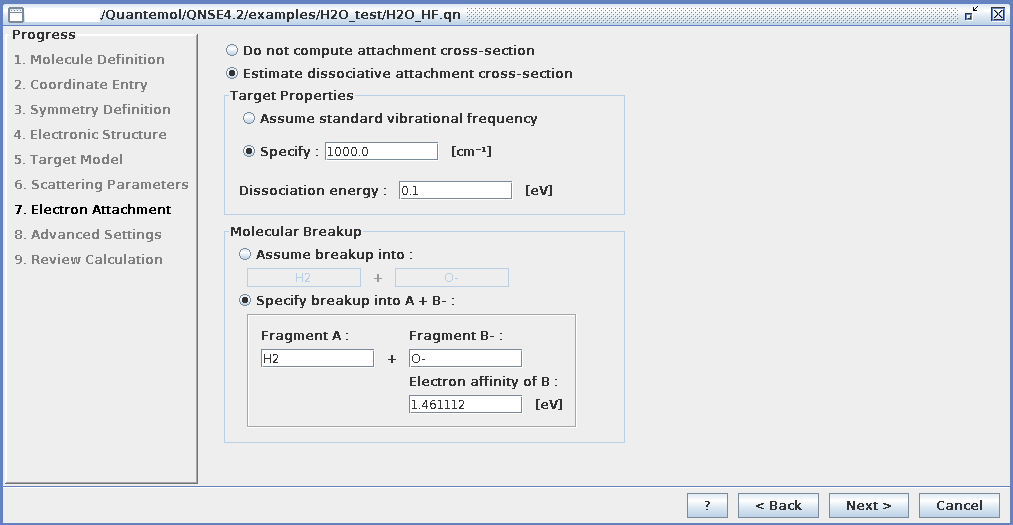Enable 'Assume breakup into' option

245,255
